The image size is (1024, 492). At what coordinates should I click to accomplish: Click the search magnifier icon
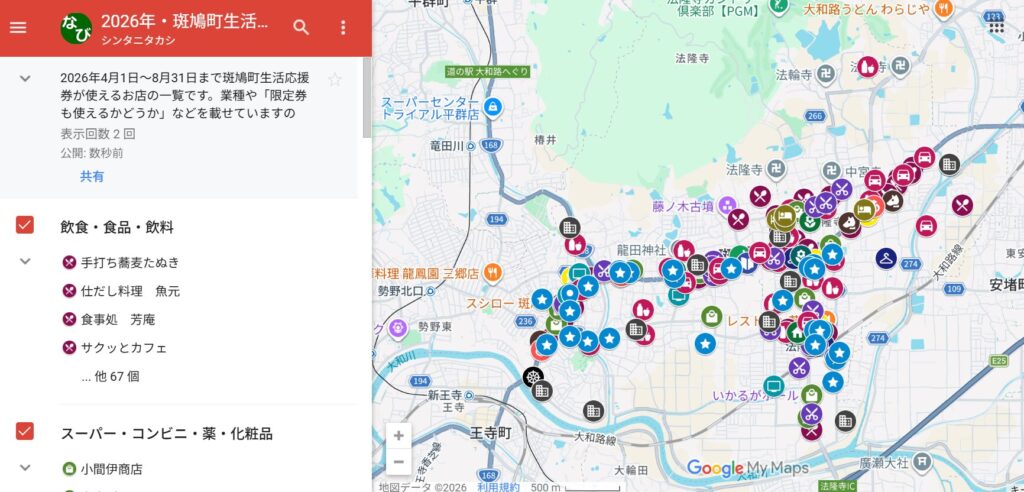pyautogui.click(x=301, y=27)
